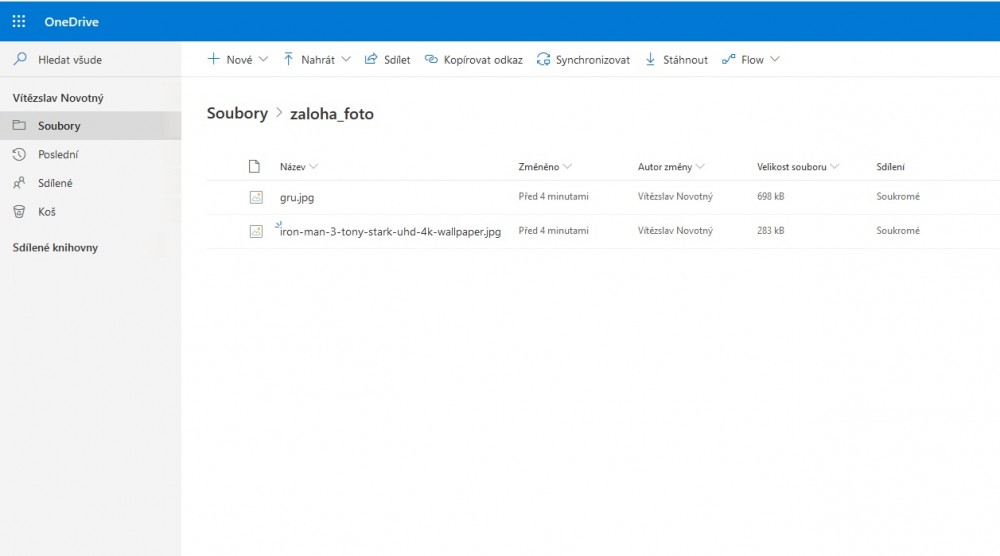Click the Kopírovat odkaz link icon
The height and width of the screenshot is (556, 1000).
click(x=431, y=60)
